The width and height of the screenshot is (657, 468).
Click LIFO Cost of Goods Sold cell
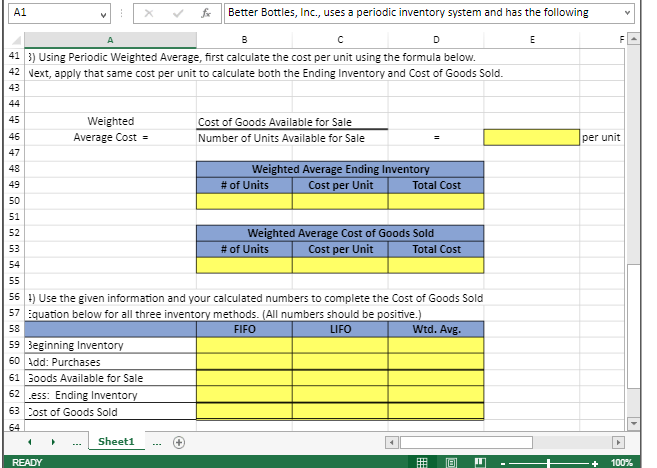tap(340, 411)
